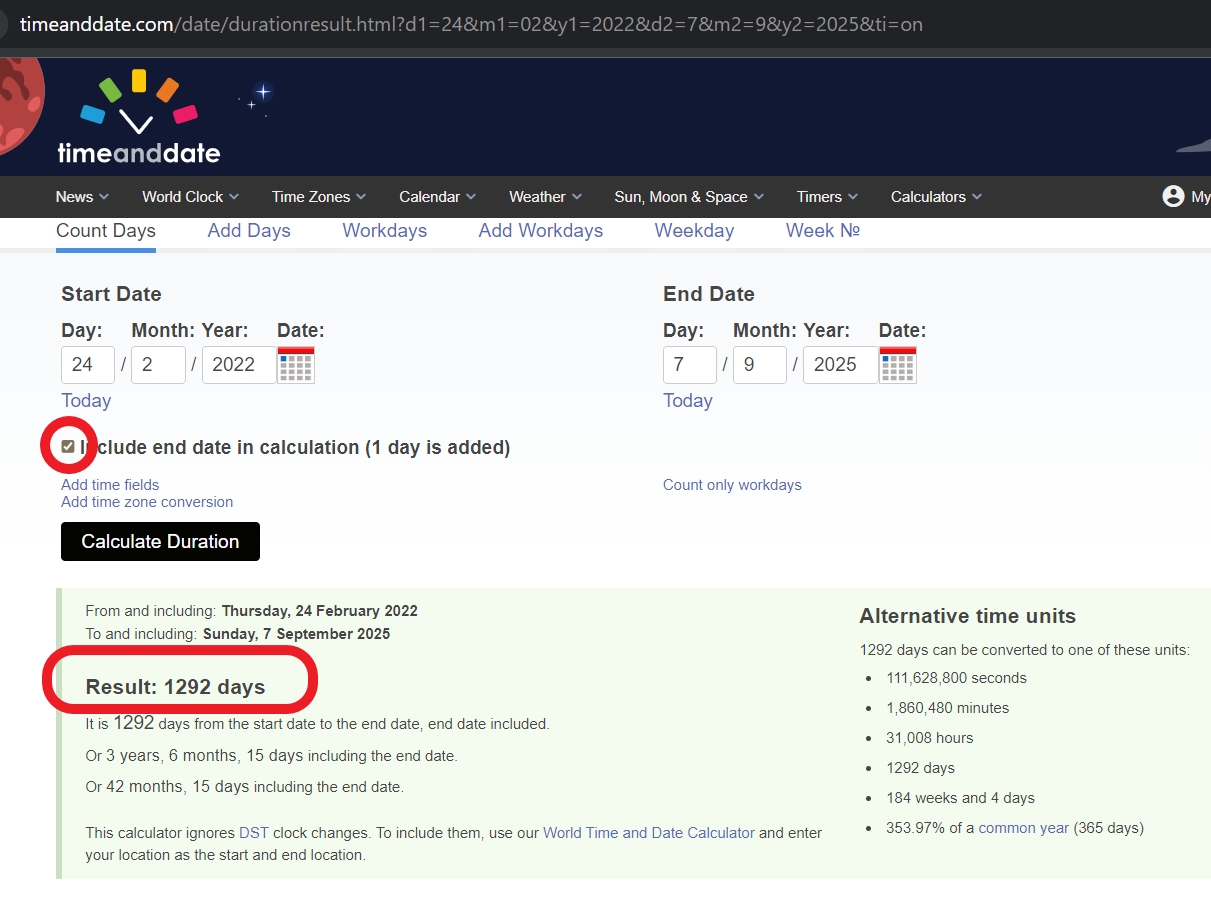Image resolution: width=1211 pixels, height=906 pixels.
Task: Switch to the Add Workdays tab
Action: click(x=541, y=231)
